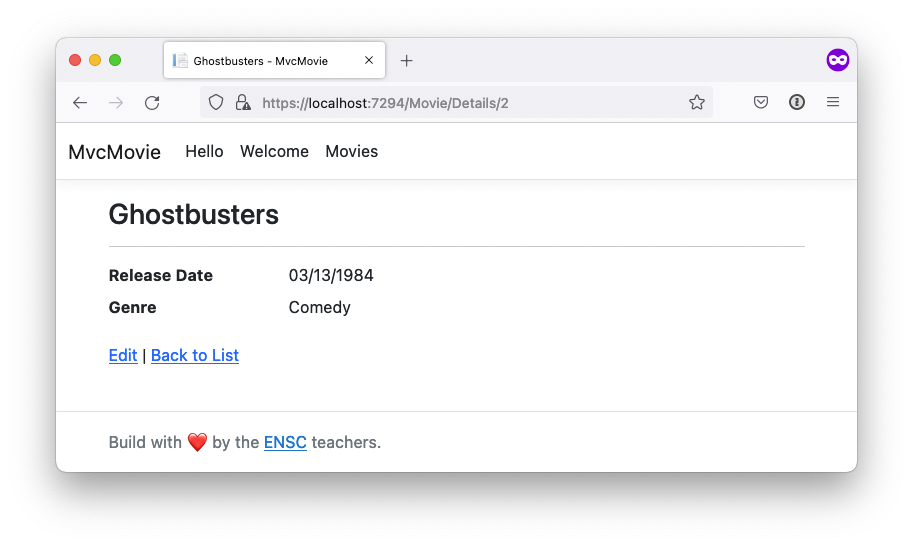Close the Ghostbusters - MvcMovie tab
913x546 pixels.
[369, 60]
